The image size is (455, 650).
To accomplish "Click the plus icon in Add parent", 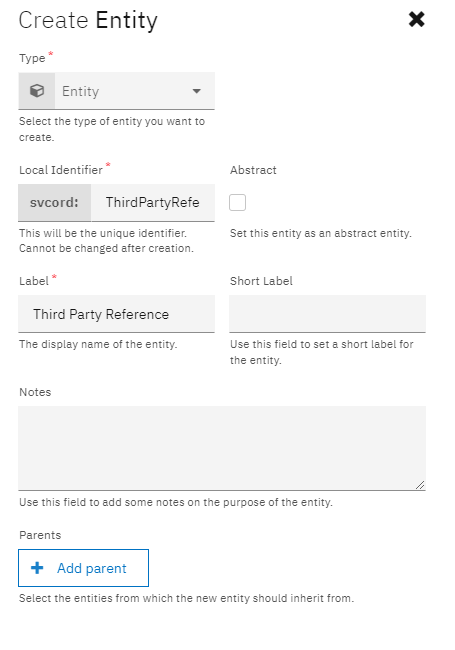I will [x=37, y=568].
